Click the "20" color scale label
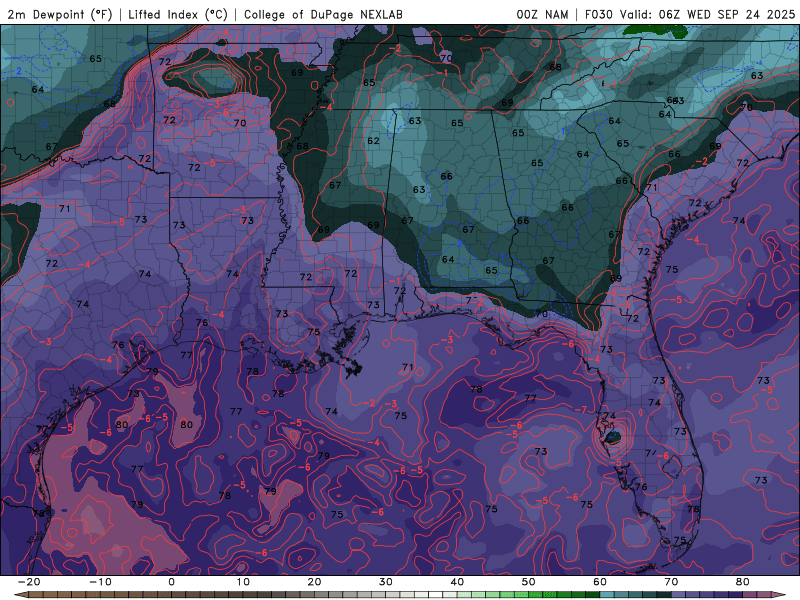This screenshot has width=800, height=600. point(314,582)
